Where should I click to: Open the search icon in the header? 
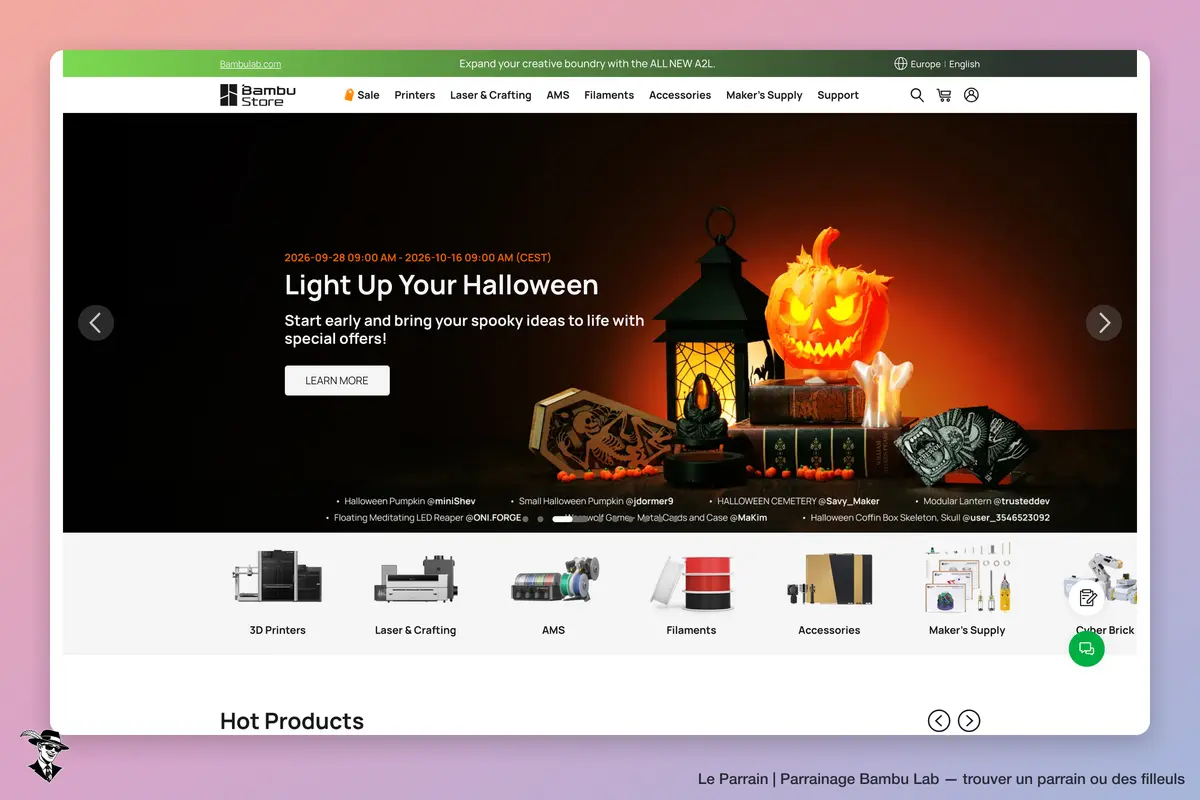917,95
